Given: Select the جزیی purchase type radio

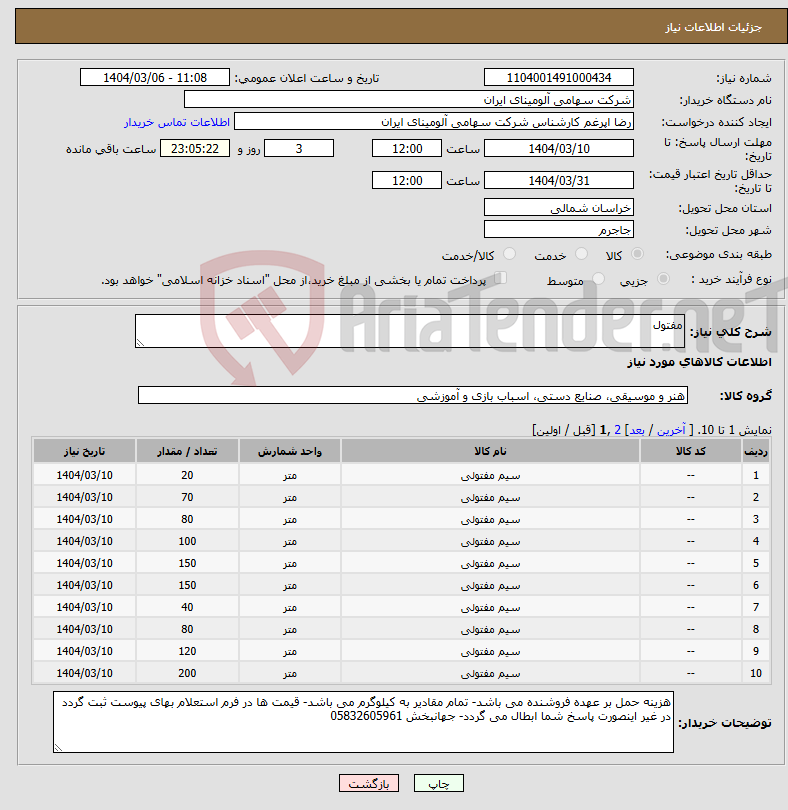Looking at the screenshot, I should pos(663,279).
